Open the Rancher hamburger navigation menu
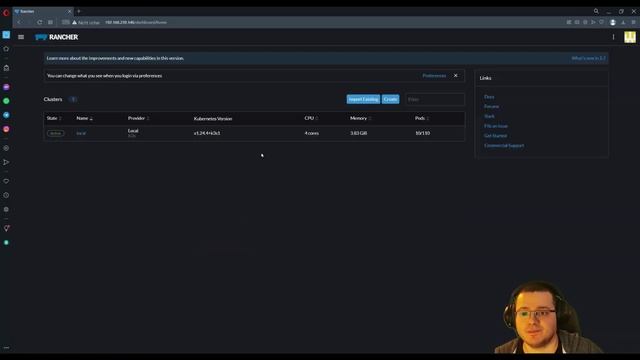This screenshot has height=360, width=640. point(21,37)
